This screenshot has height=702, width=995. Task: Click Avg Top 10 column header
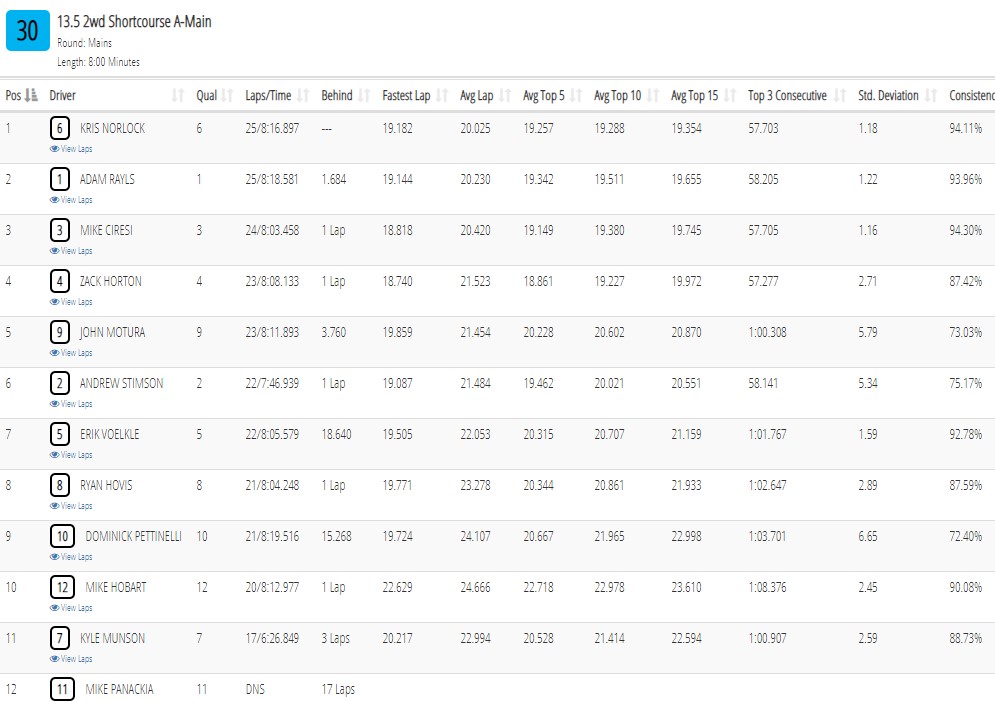617,96
